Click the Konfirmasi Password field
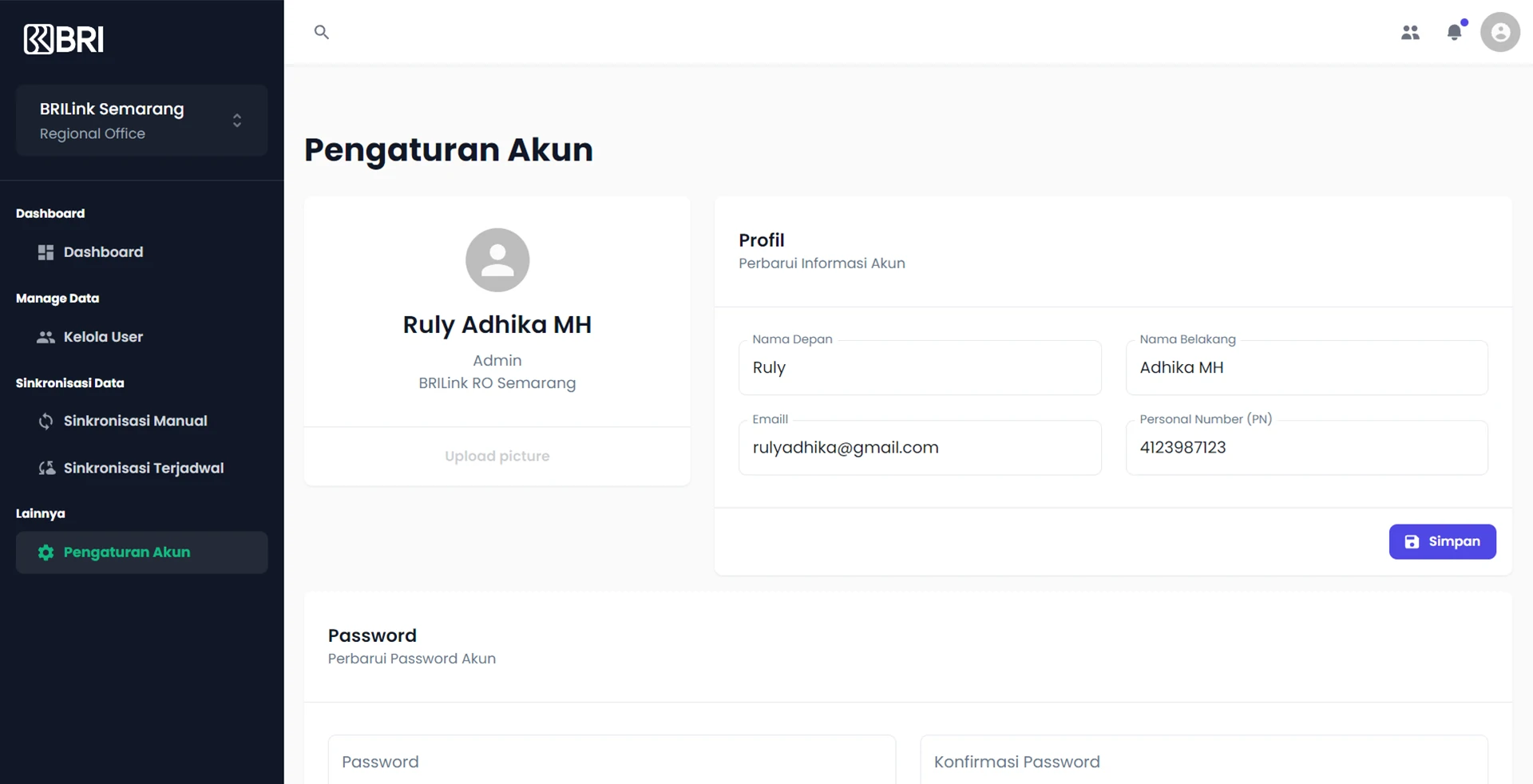The image size is (1533, 784). tap(1203, 761)
